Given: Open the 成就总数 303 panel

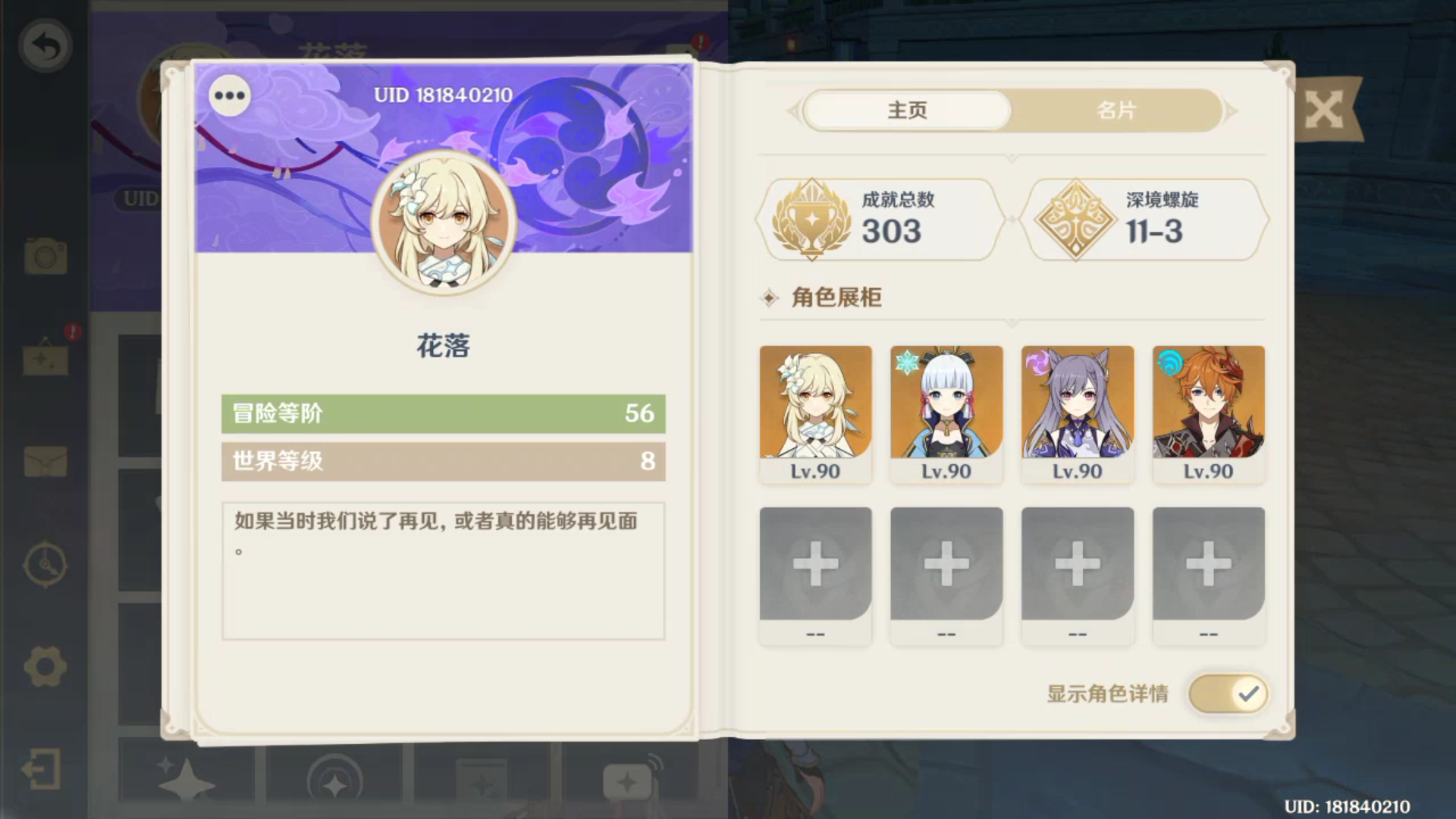Looking at the screenshot, I should coord(883,220).
